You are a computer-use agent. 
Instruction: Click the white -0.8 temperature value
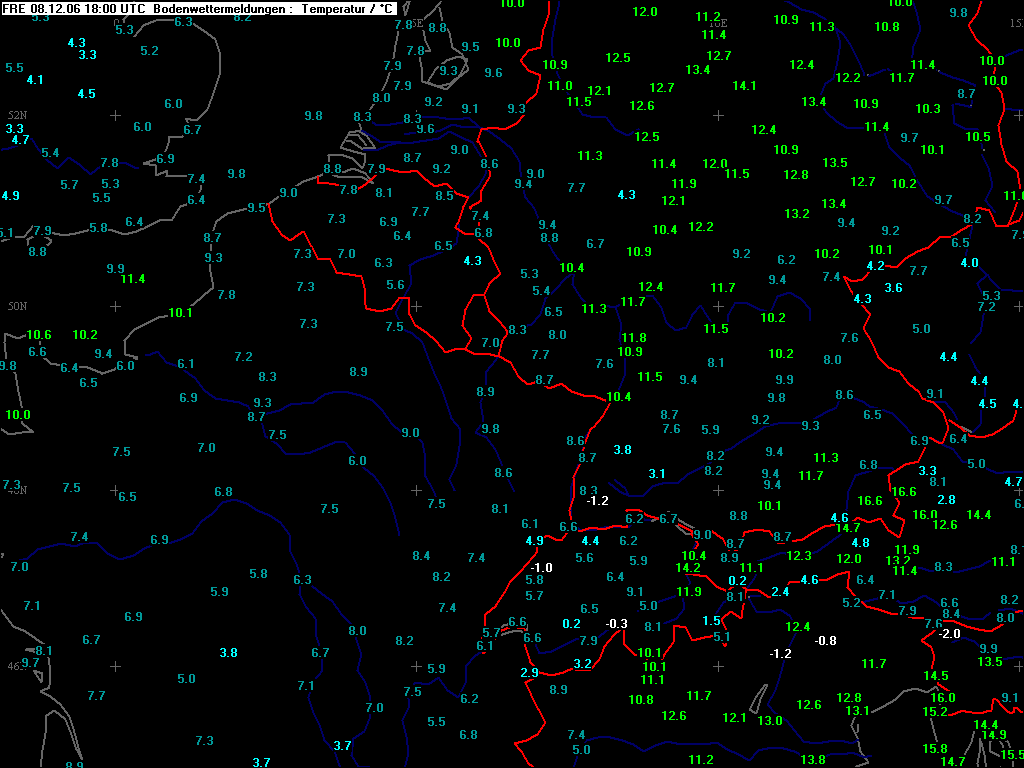[826, 640]
